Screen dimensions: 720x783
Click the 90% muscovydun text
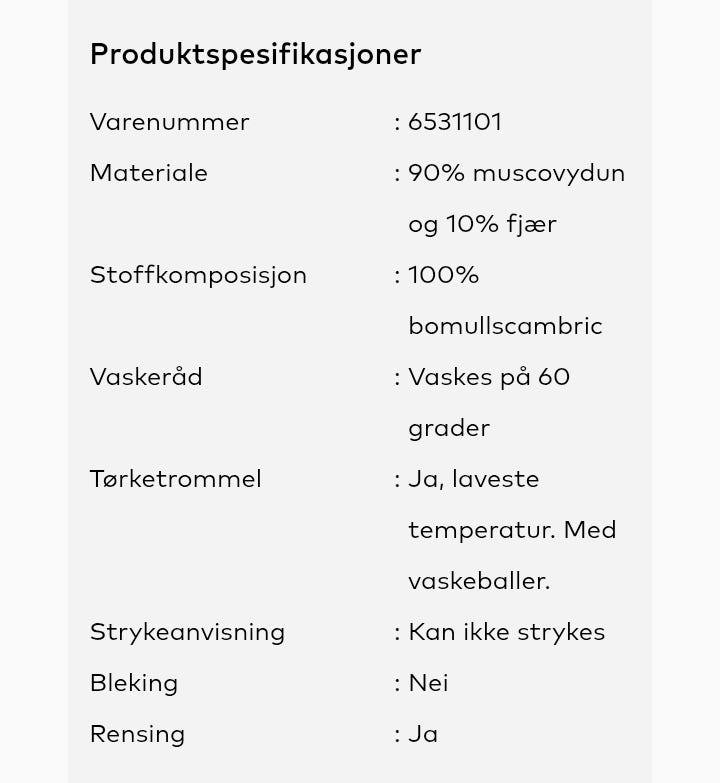[x=516, y=174]
